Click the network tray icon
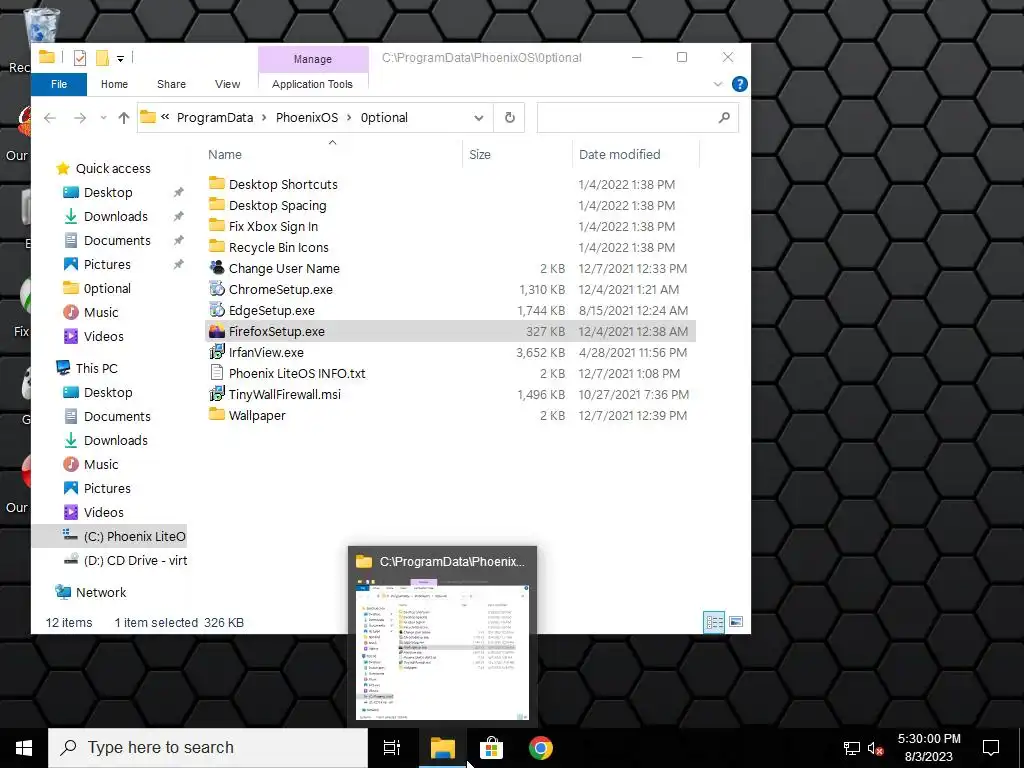The image size is (1024, 768). pyautogui.click(x=852, y=748)
